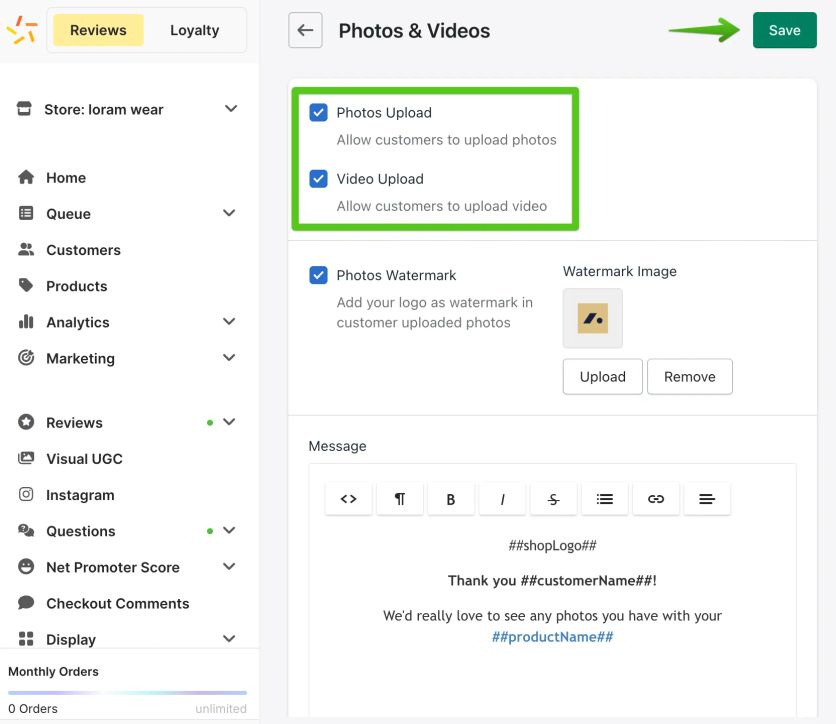836x724 pixels.
Task: Click the Home house icon
Action: (x=26, y=177)
